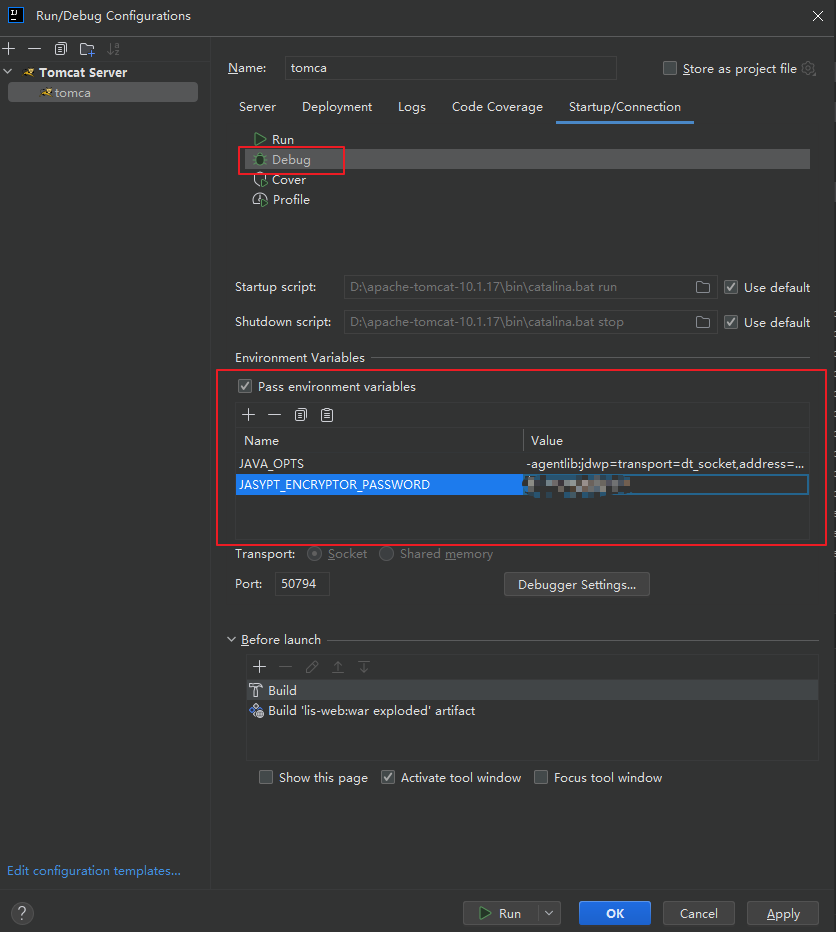836x932 pixels.
Task: Select Build 'lis-web:war exploded' artifact step
Action: tap(532, 711)
